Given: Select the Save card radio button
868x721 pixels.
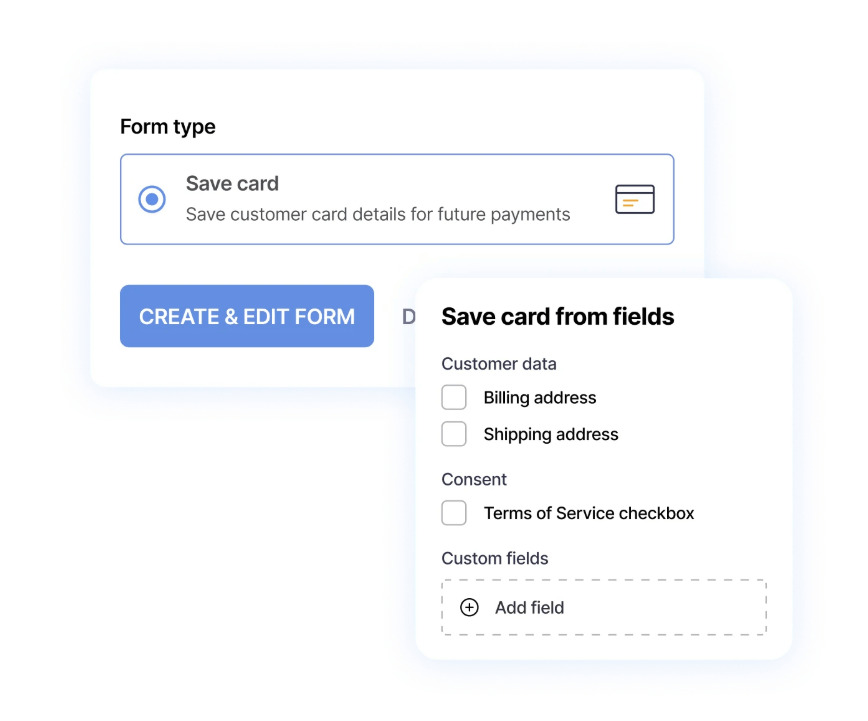Looking at the screenshot, I should 151,199.
